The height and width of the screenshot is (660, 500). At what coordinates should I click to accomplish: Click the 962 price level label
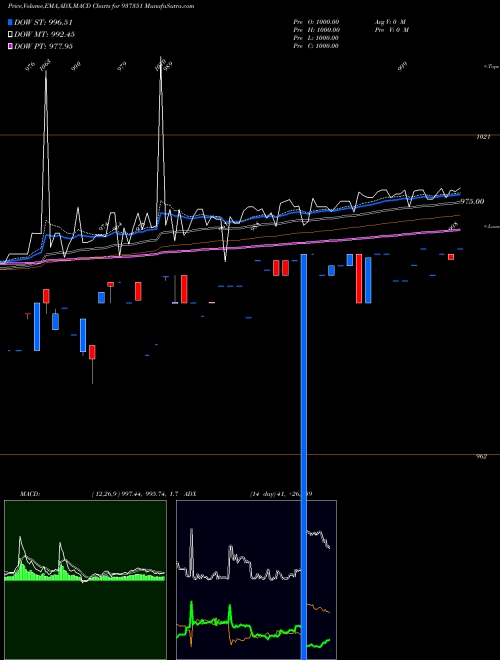pyautogui.click(x=481, y=457)
